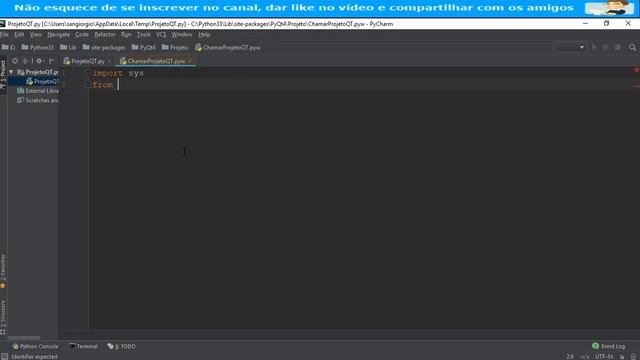This screenshot has width=640, height=360.
Task: Toggle the Project tool window side tab
Action: [x=3, y=75]
